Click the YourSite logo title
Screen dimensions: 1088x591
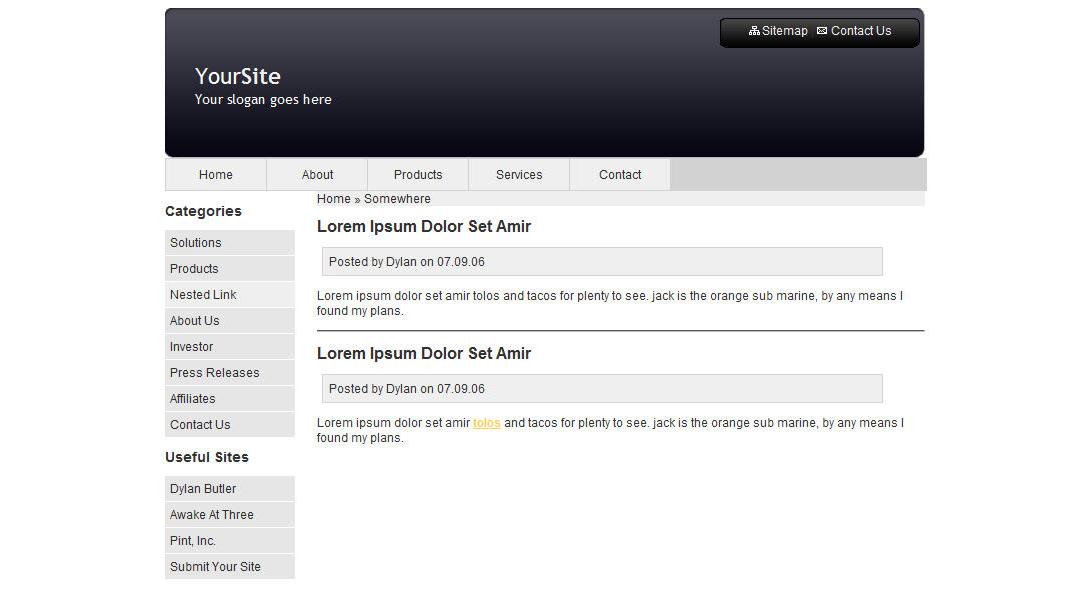pos(237,76)
